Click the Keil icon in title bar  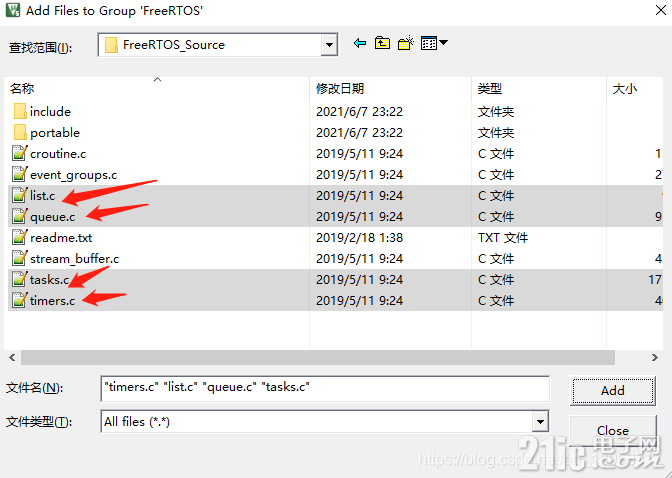13,10
